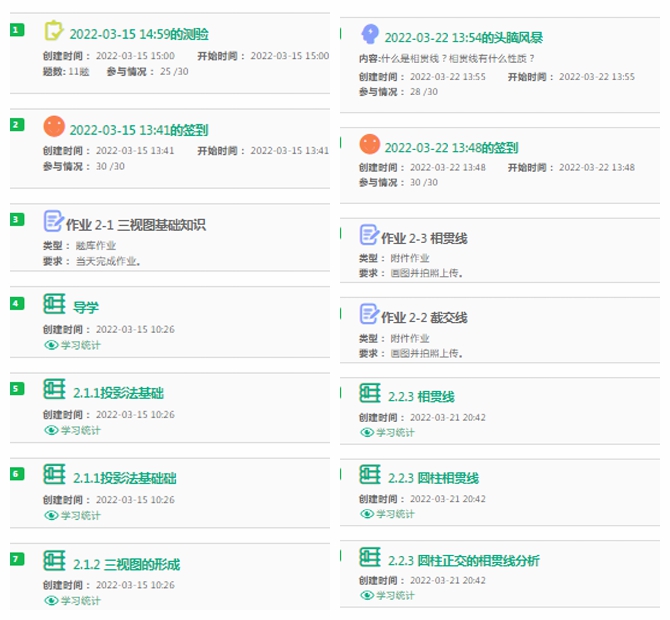The height and width of the screenshot is (620, 670).
Task: Show 学习统计 for 2.2.3 相贯线
Action: (x=388, y=432)
